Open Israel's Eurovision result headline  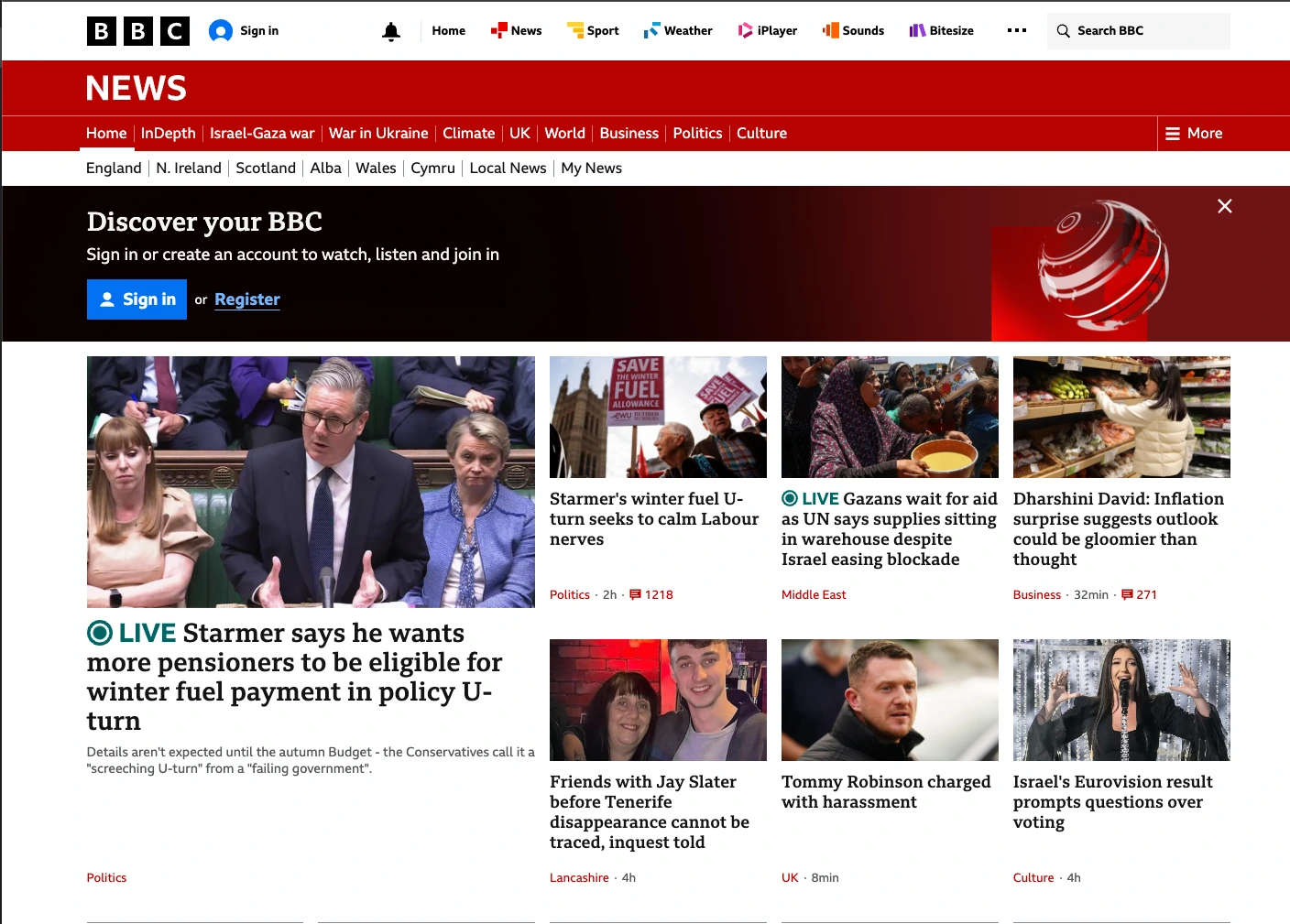point(1112,802)
